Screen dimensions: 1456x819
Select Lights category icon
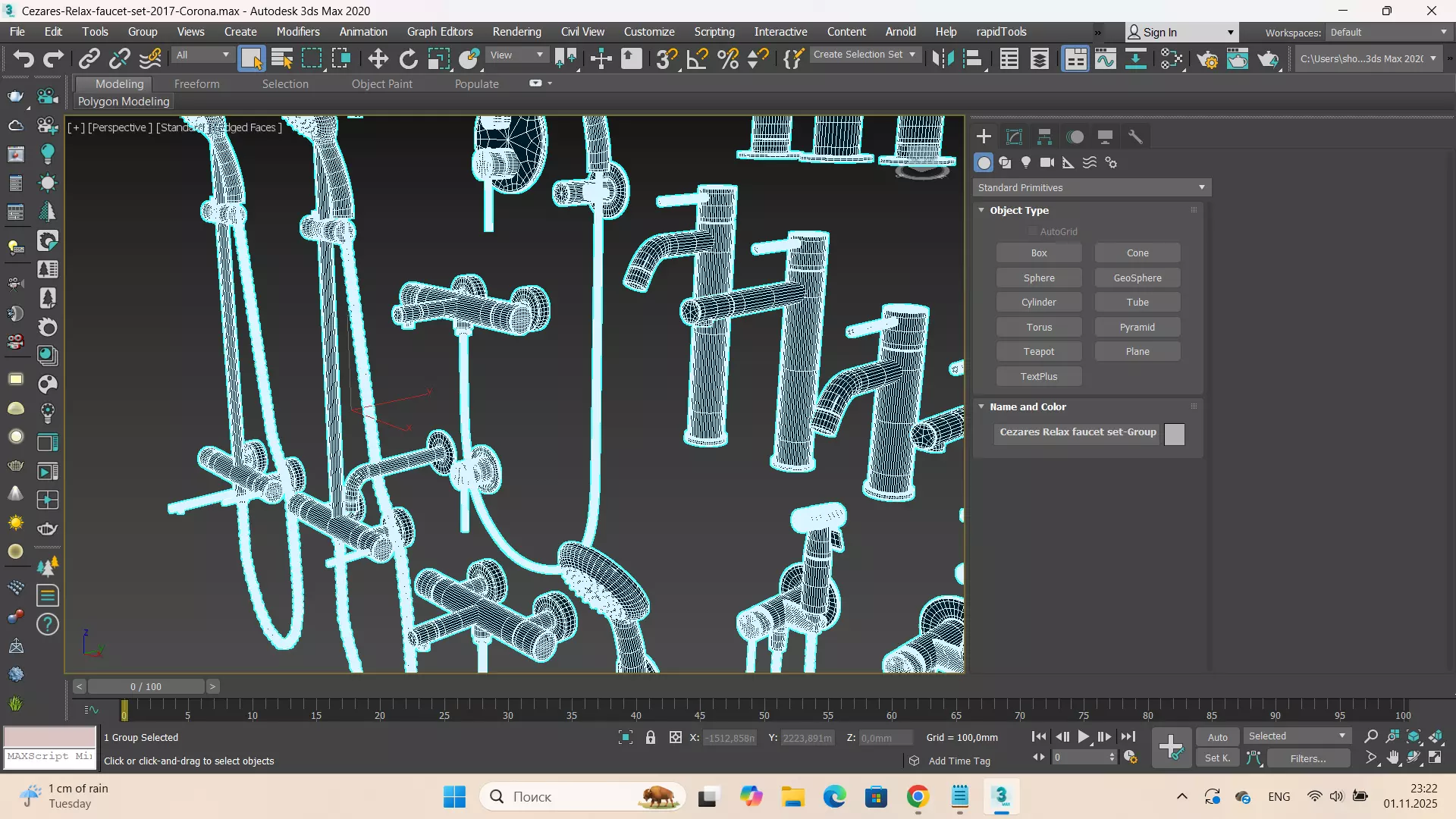tap(1026, 162)
